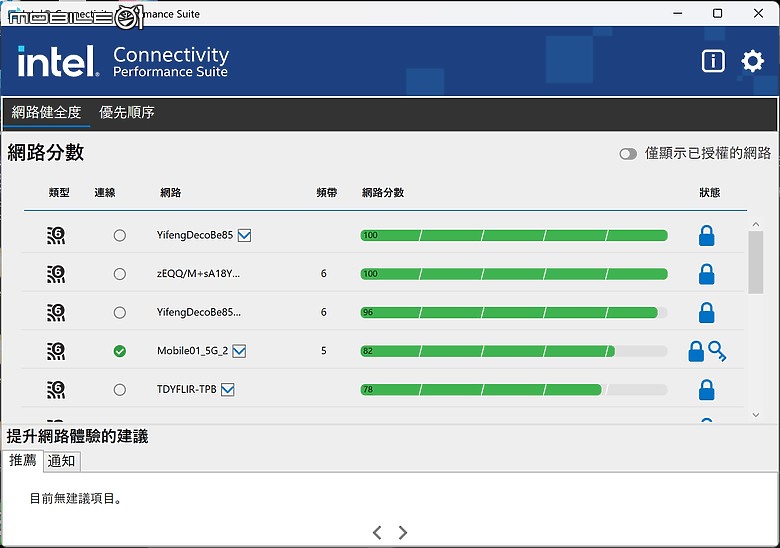
Task: Click Wi-Fi 6 type icon for zEQQ/M+sA18Y row
Action: (56, 274)
